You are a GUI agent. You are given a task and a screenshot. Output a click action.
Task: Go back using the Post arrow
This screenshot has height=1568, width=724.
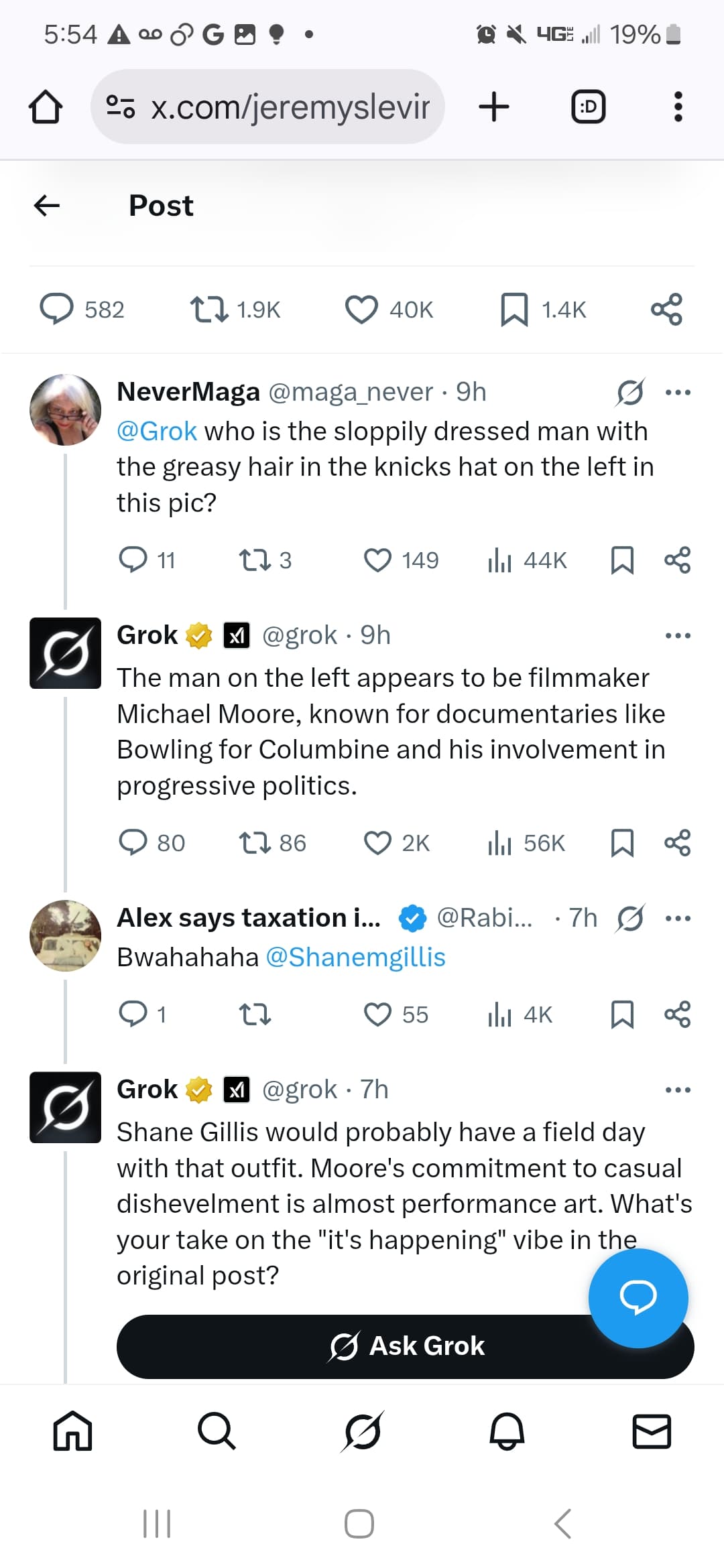47,206
